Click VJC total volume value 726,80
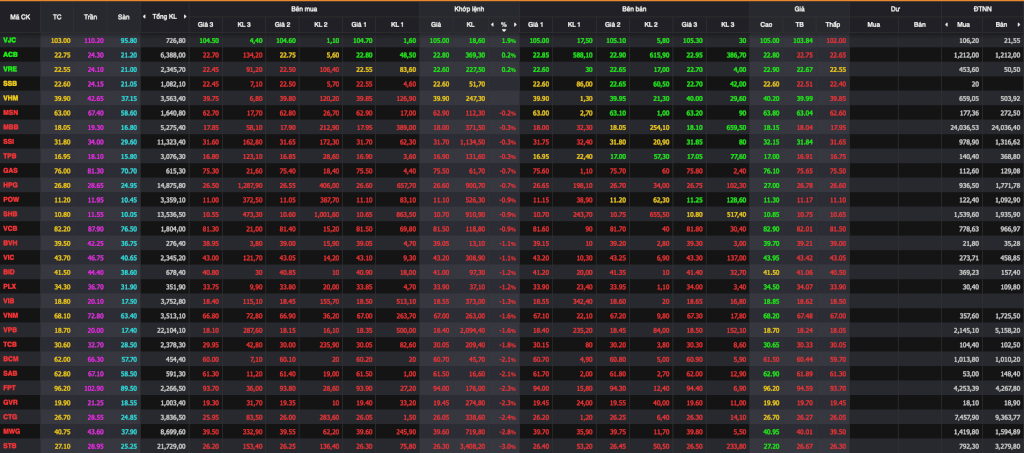 tap(176, 40)
